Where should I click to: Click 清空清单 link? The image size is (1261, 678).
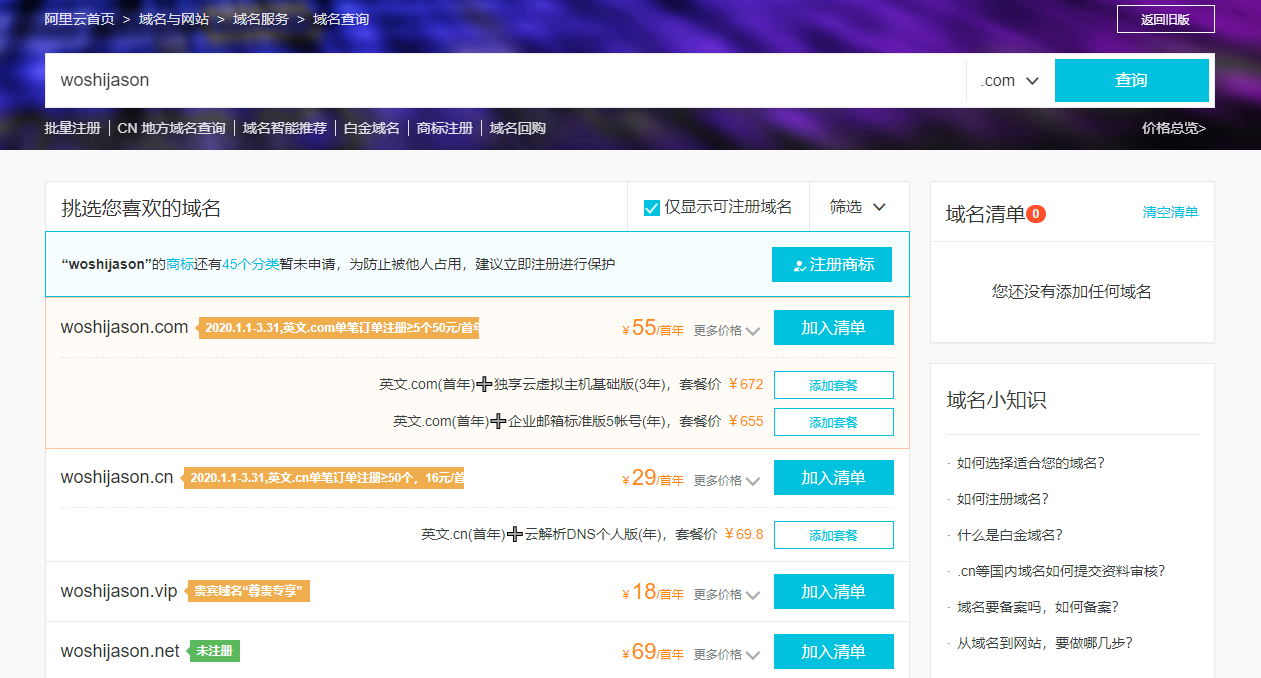pyautogui.click(x=1171, y=212)
